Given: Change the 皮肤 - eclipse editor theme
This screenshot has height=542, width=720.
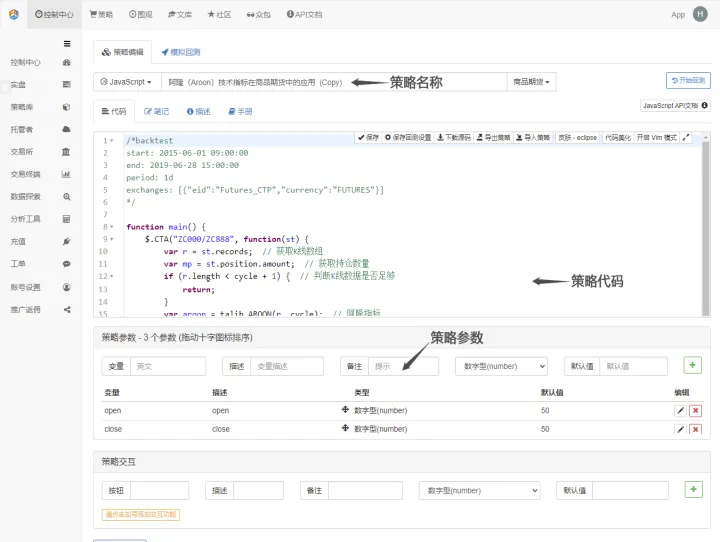Looking at the screenshot, I should click(x=578, y=137).
